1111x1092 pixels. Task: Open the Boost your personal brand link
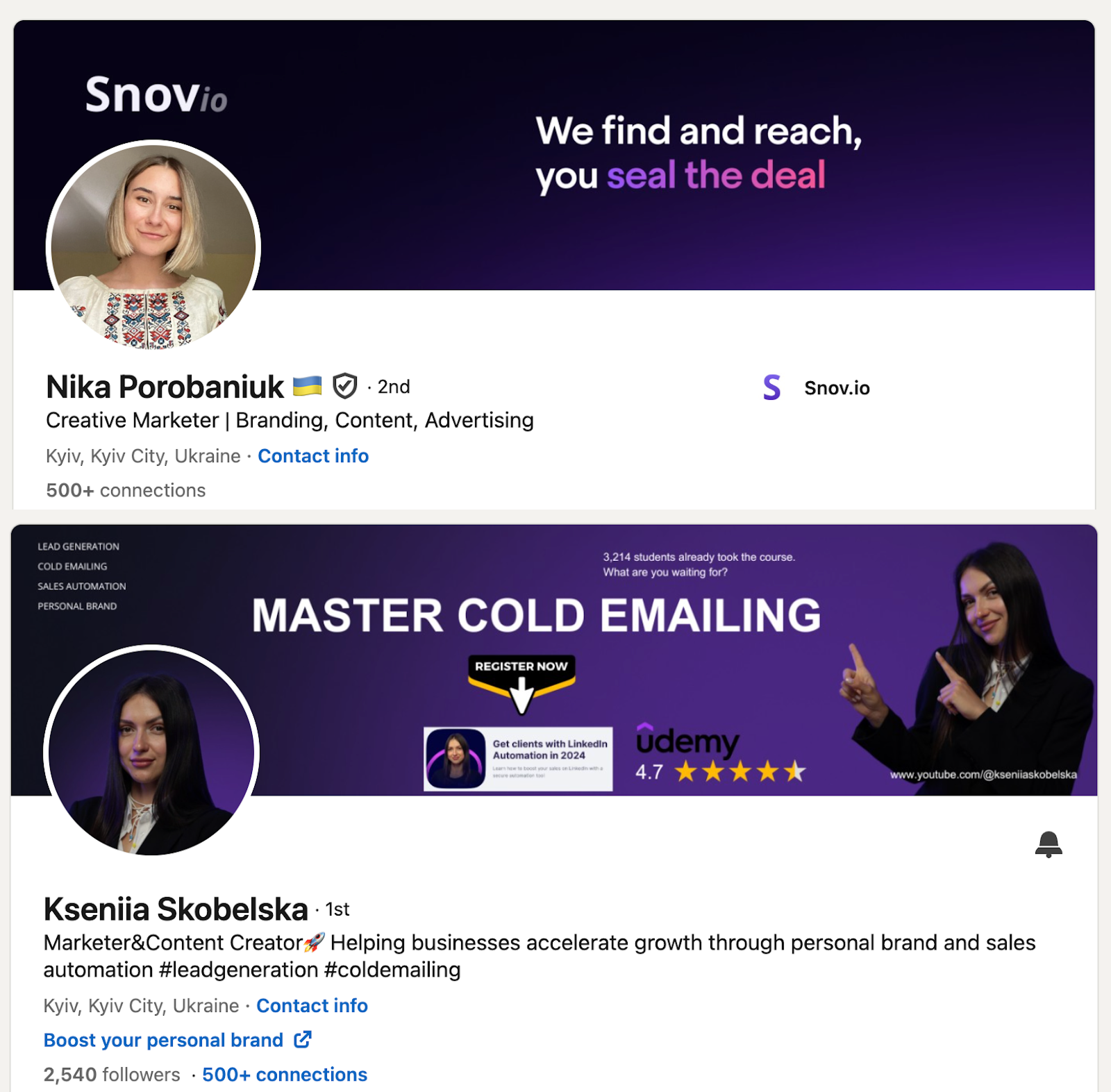(x=163, y=1040)
